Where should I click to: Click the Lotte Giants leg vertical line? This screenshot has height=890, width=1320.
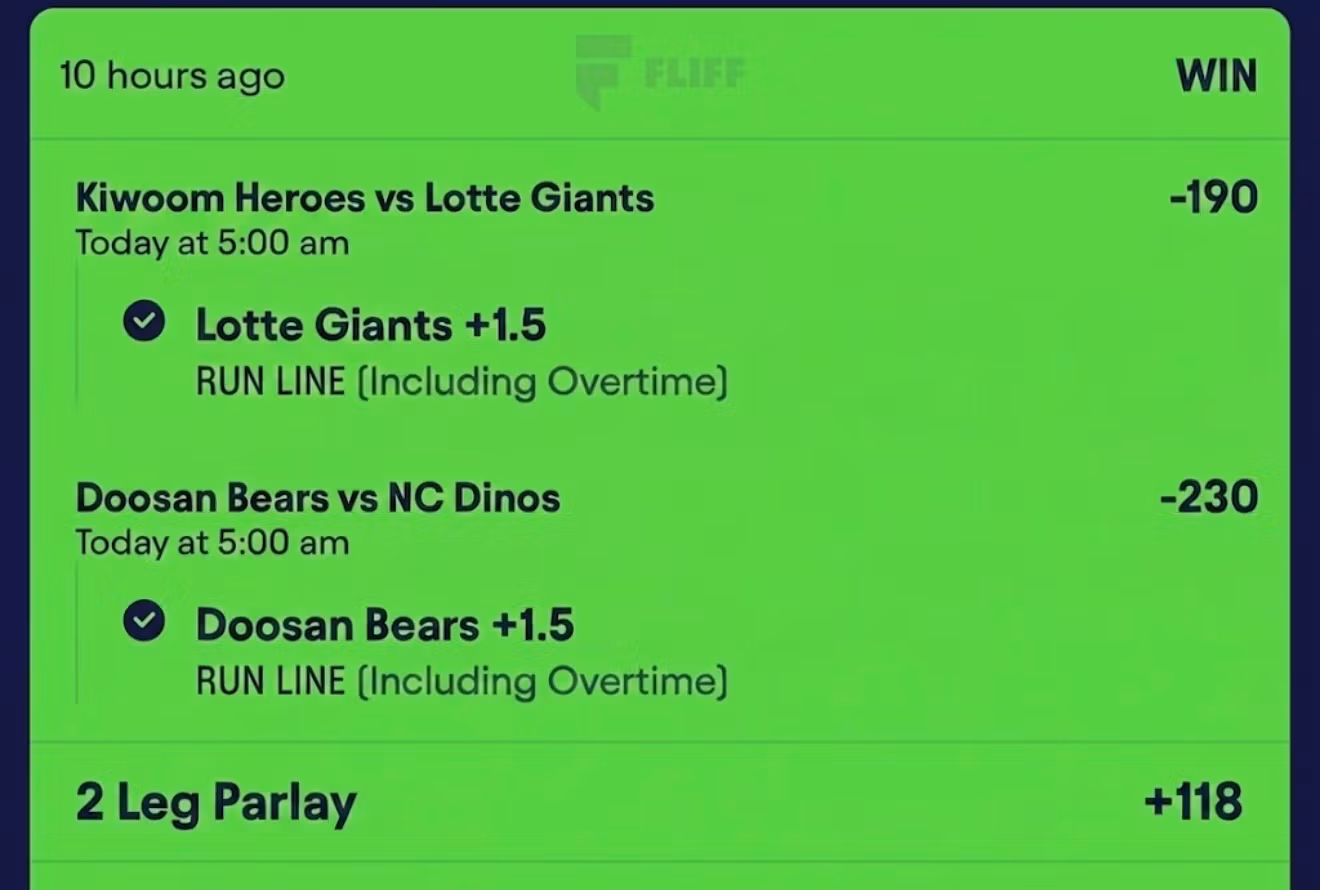78,336
